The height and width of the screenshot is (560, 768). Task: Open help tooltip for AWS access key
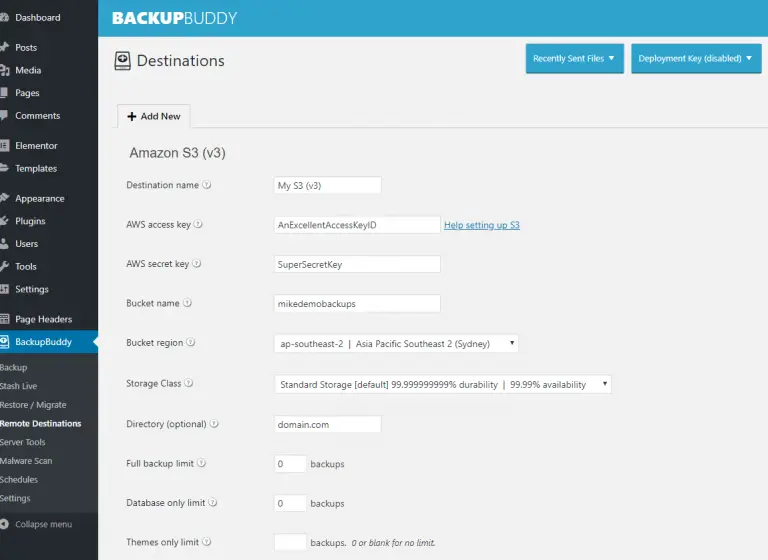[198, 224]
